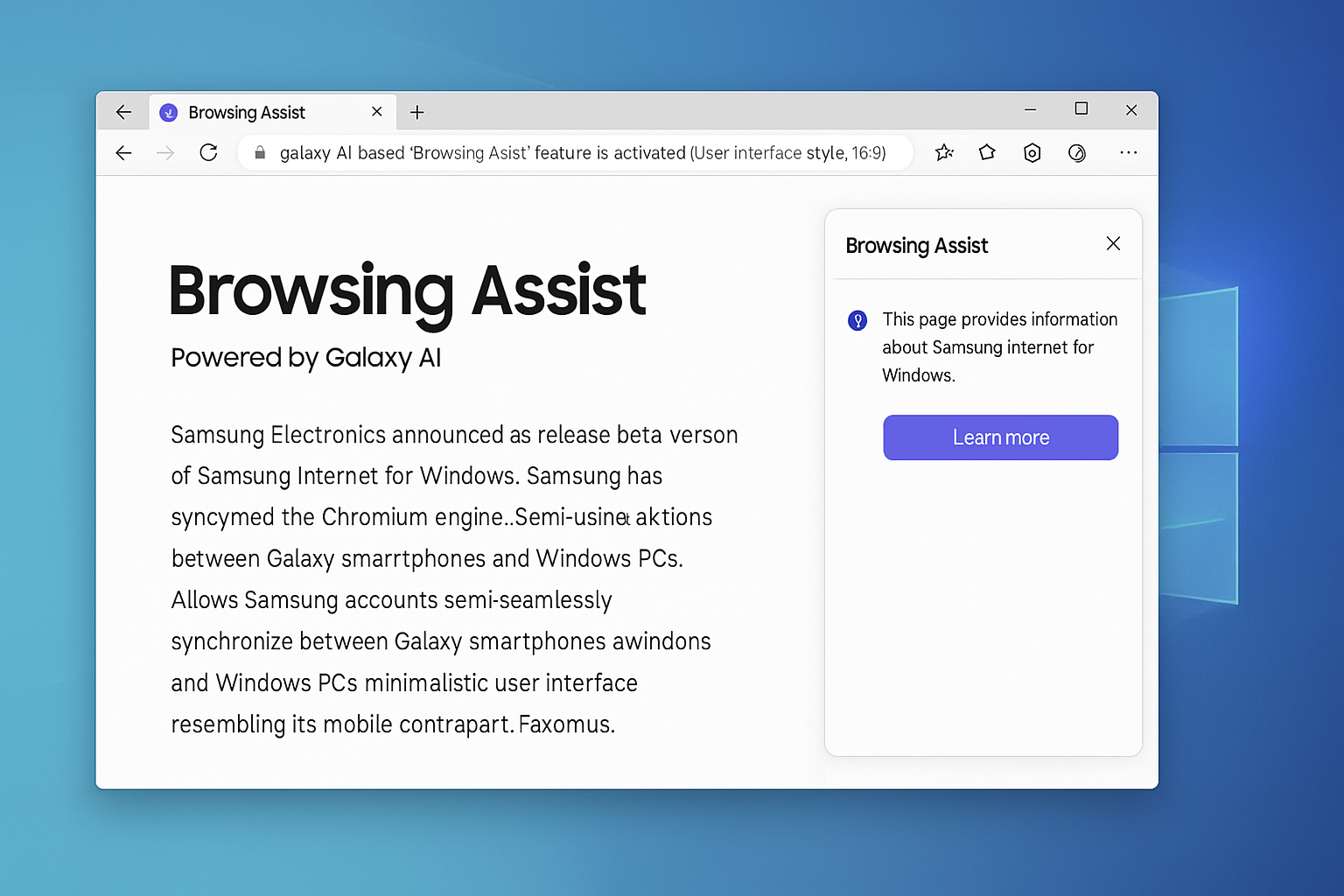Click the padlock site info icon
Screen dimensions: 1344x896
coord(260,153)
